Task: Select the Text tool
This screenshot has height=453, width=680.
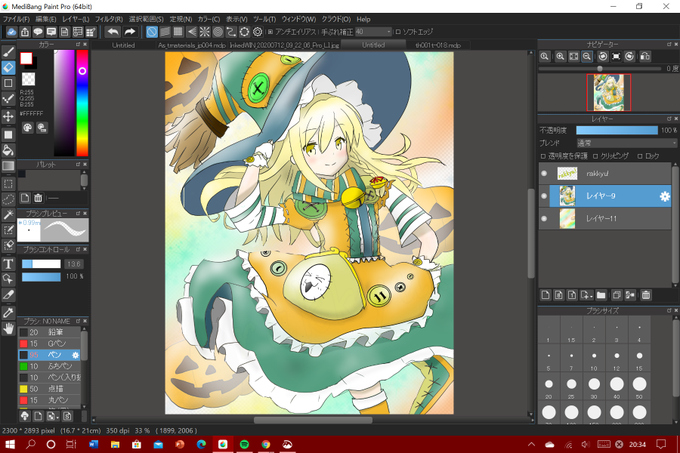Action: coord(8,264)
